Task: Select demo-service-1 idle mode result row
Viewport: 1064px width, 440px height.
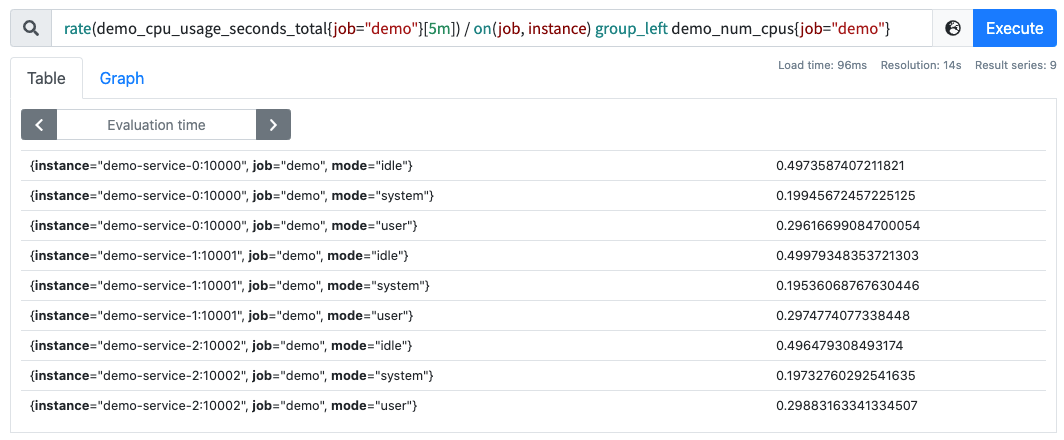Action: (x=533, y=256)
